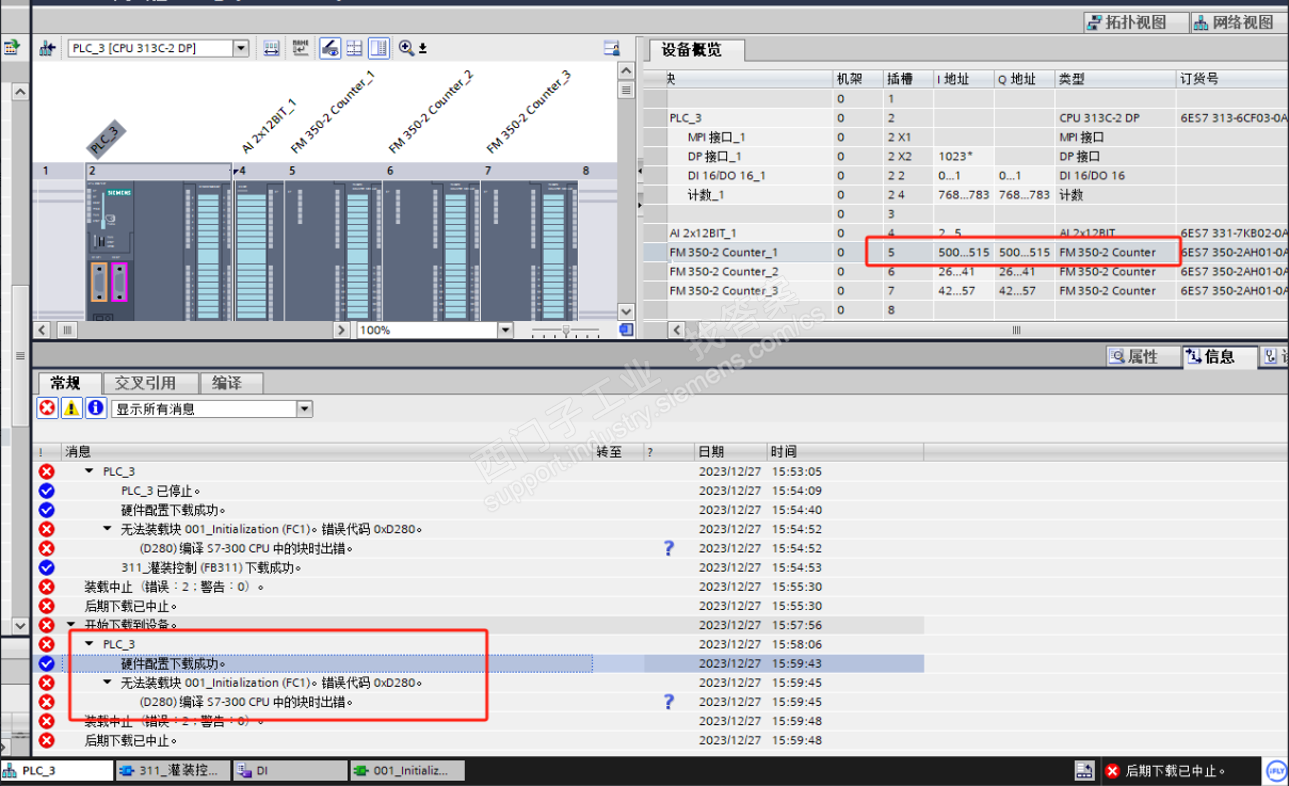1289x786 pixels.
Task: Switch to 拓扑视图 topology view
Action: 1136,22
